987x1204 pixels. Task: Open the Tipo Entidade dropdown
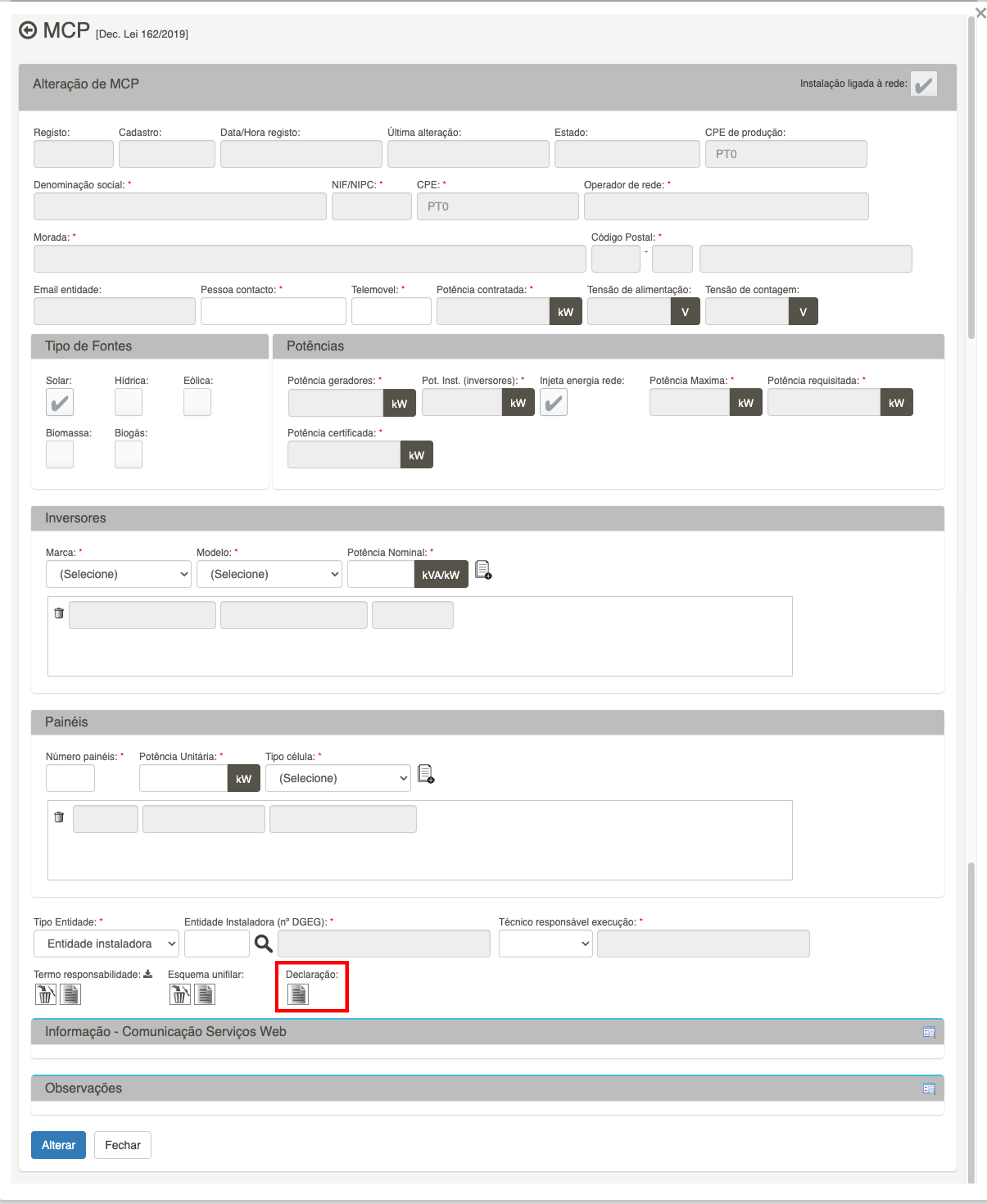pos(106,944)
